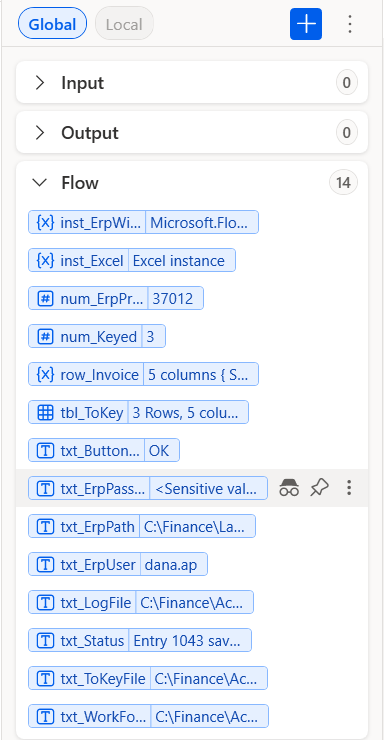This screenshot has height=740, width=384.
Task: Click the C:\Finance\La path value
Action: pyautogui.click(x=198, y=527)
